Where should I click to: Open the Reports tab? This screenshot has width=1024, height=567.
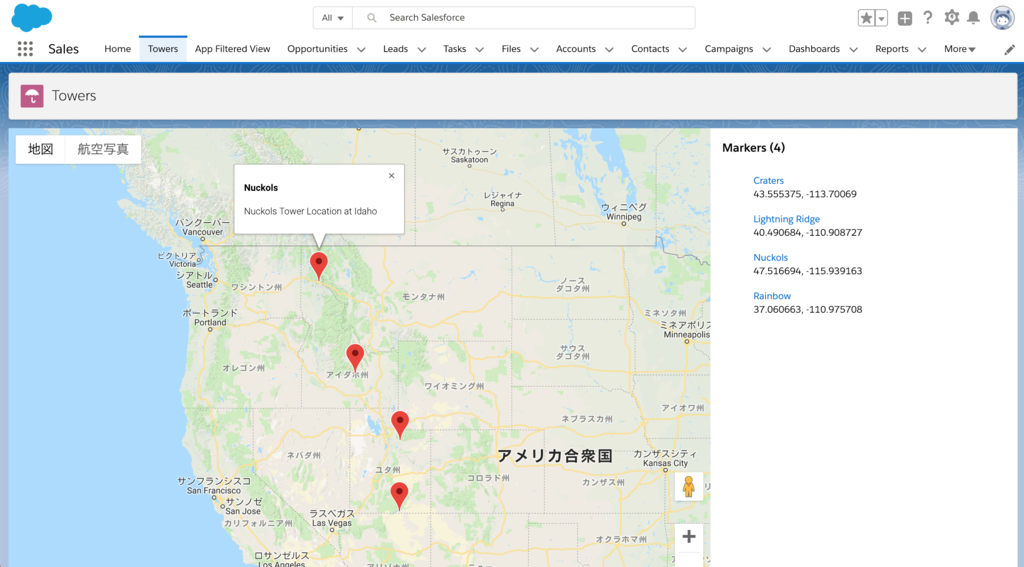click(891, 49)
